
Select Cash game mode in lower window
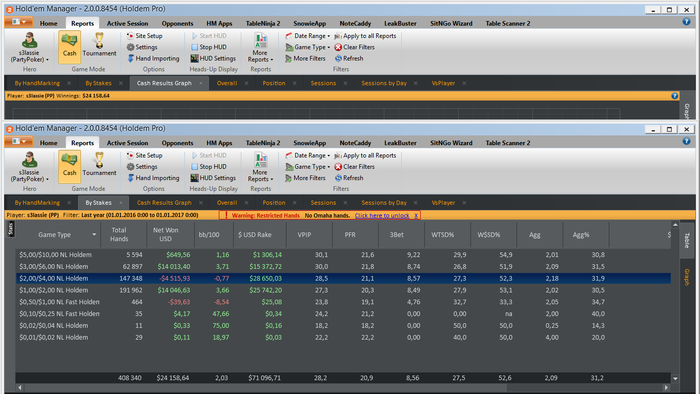pyautogui.click(x=69, y=166)
